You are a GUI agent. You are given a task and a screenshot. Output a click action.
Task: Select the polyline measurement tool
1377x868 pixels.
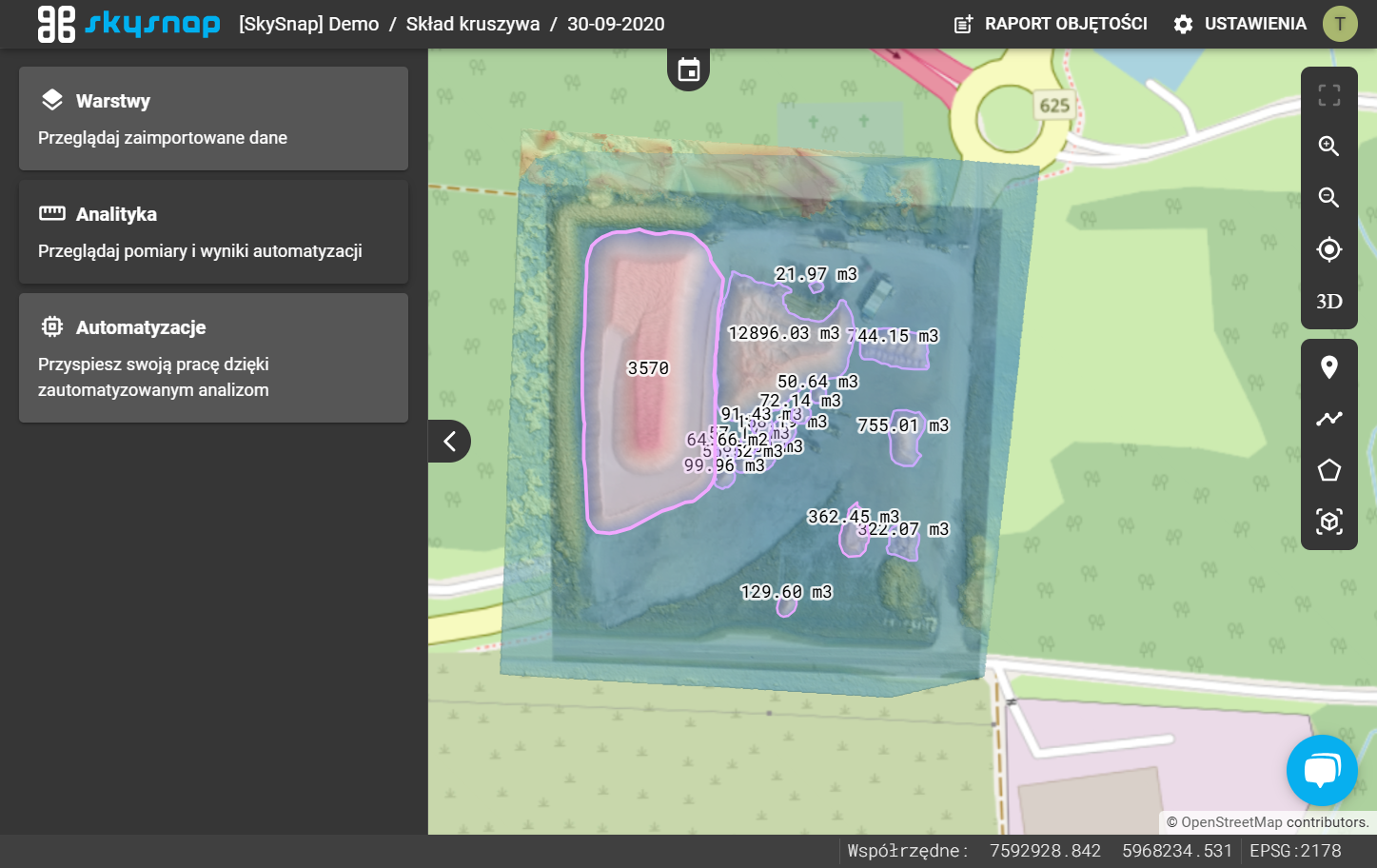(1329, 419)
